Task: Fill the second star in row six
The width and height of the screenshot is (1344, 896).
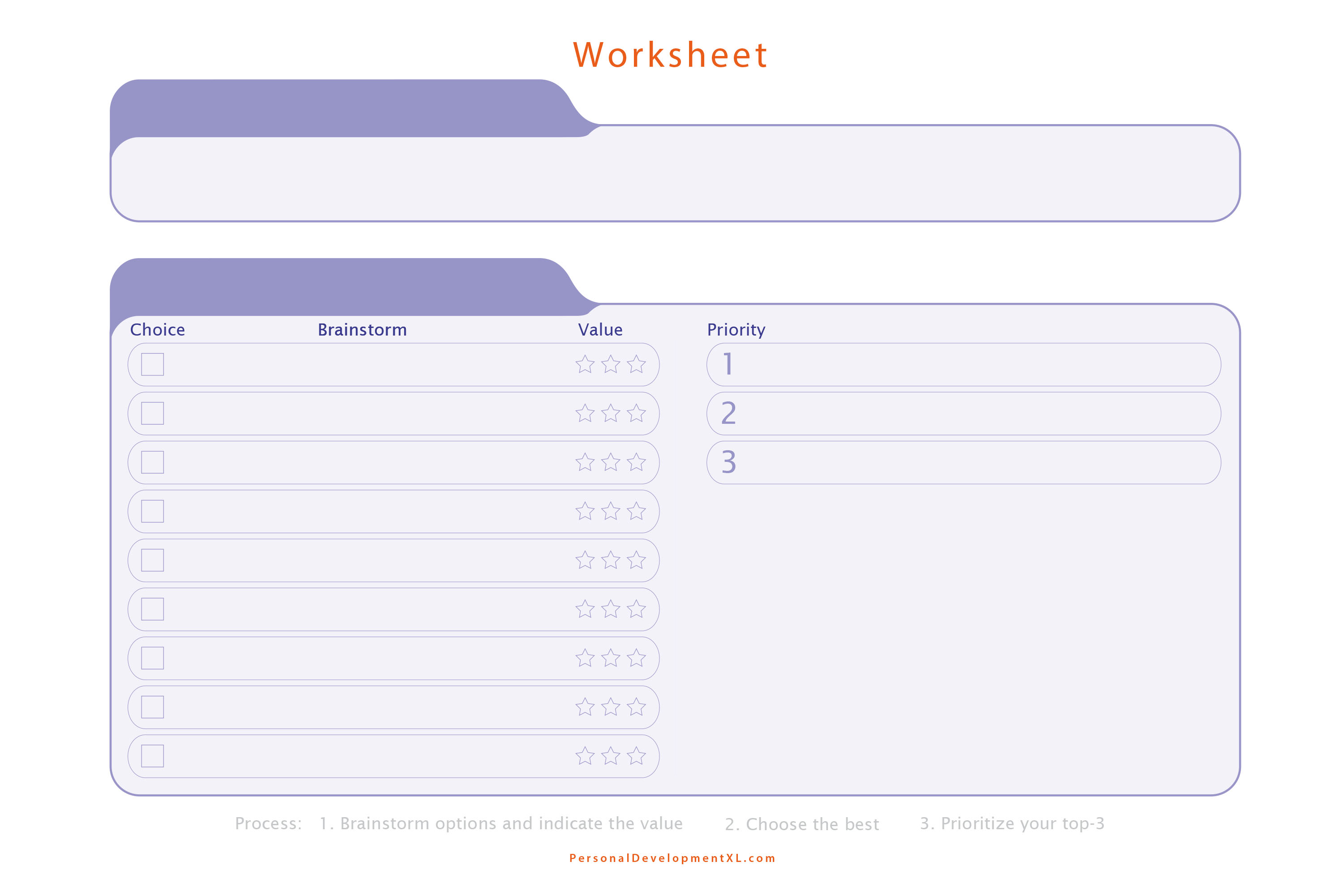Action: tap(611, 609)
